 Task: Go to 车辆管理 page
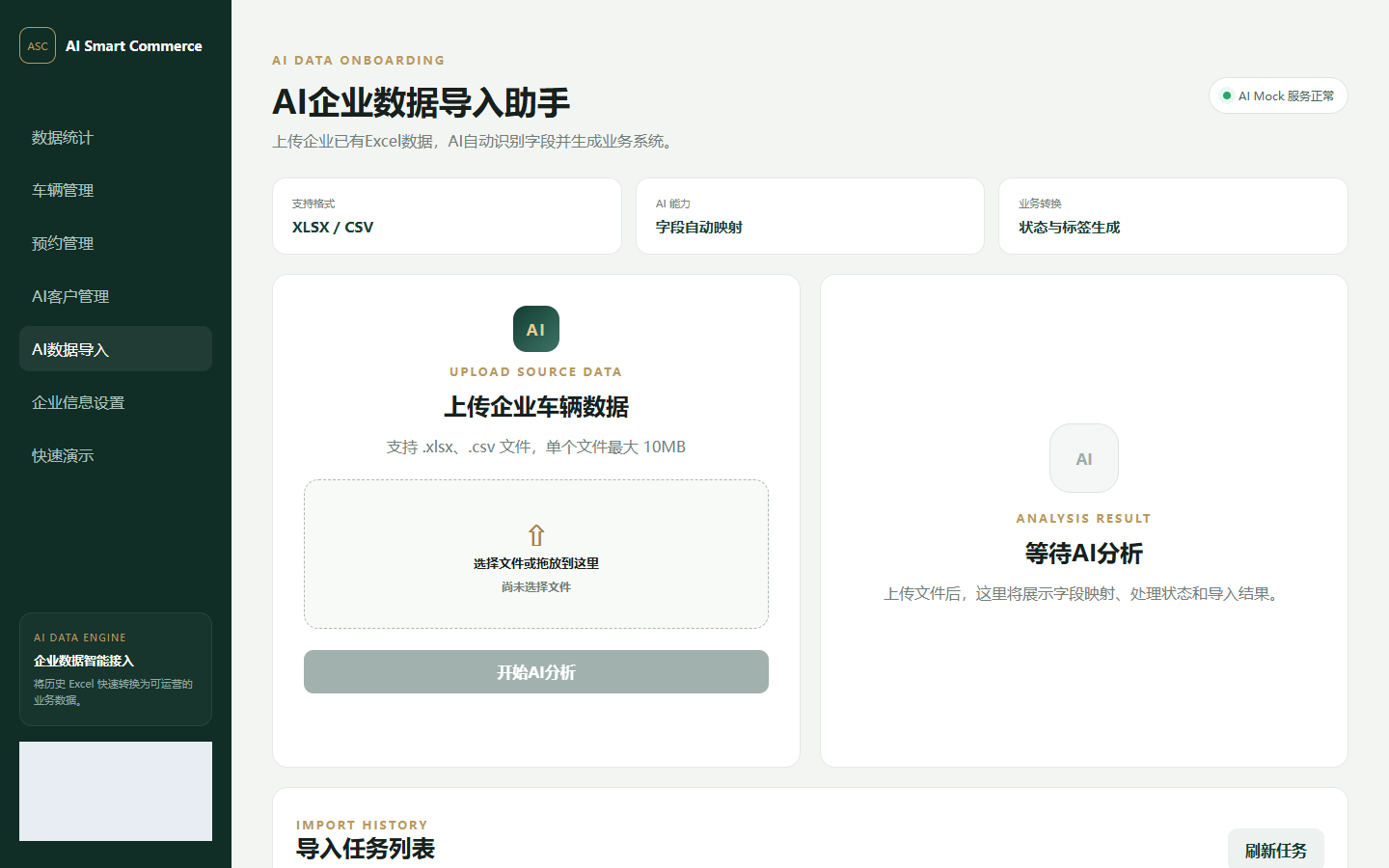[116, 190]
